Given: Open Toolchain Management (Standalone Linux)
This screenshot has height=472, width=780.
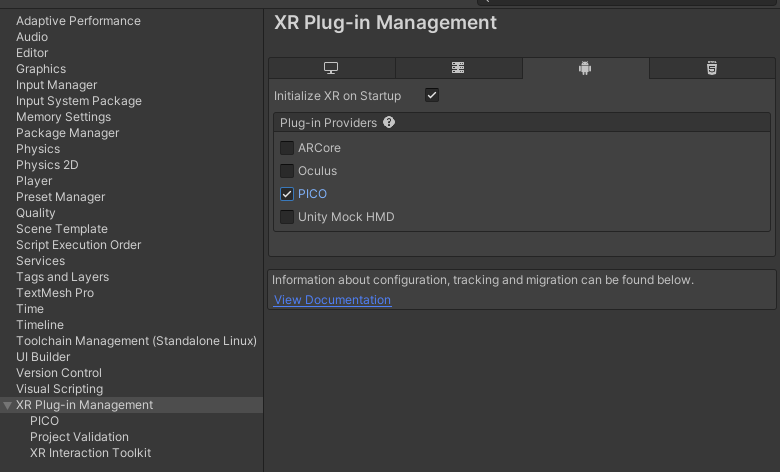Looking at the screenshot, I should 136,341.
